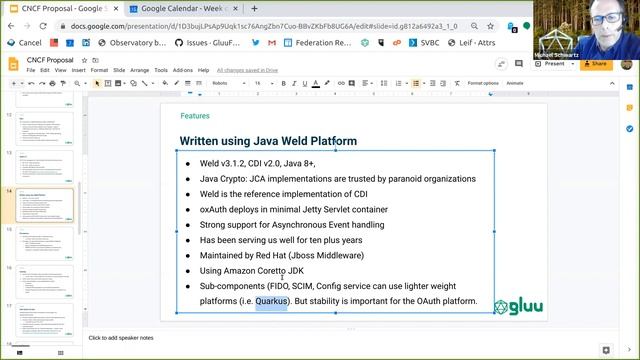Screen dimensions: 640x360
Task: Click the Move to folder icon
Action: pos(96,60)
